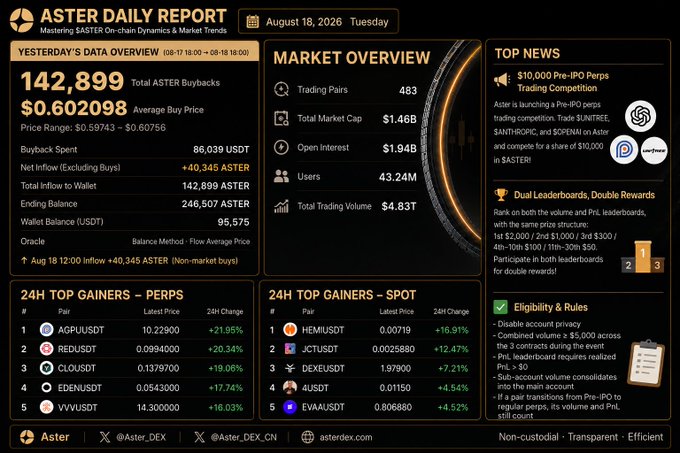Select the Market Overview heading
The height and width of the screenshot is (453, 680).
point(352,58)
